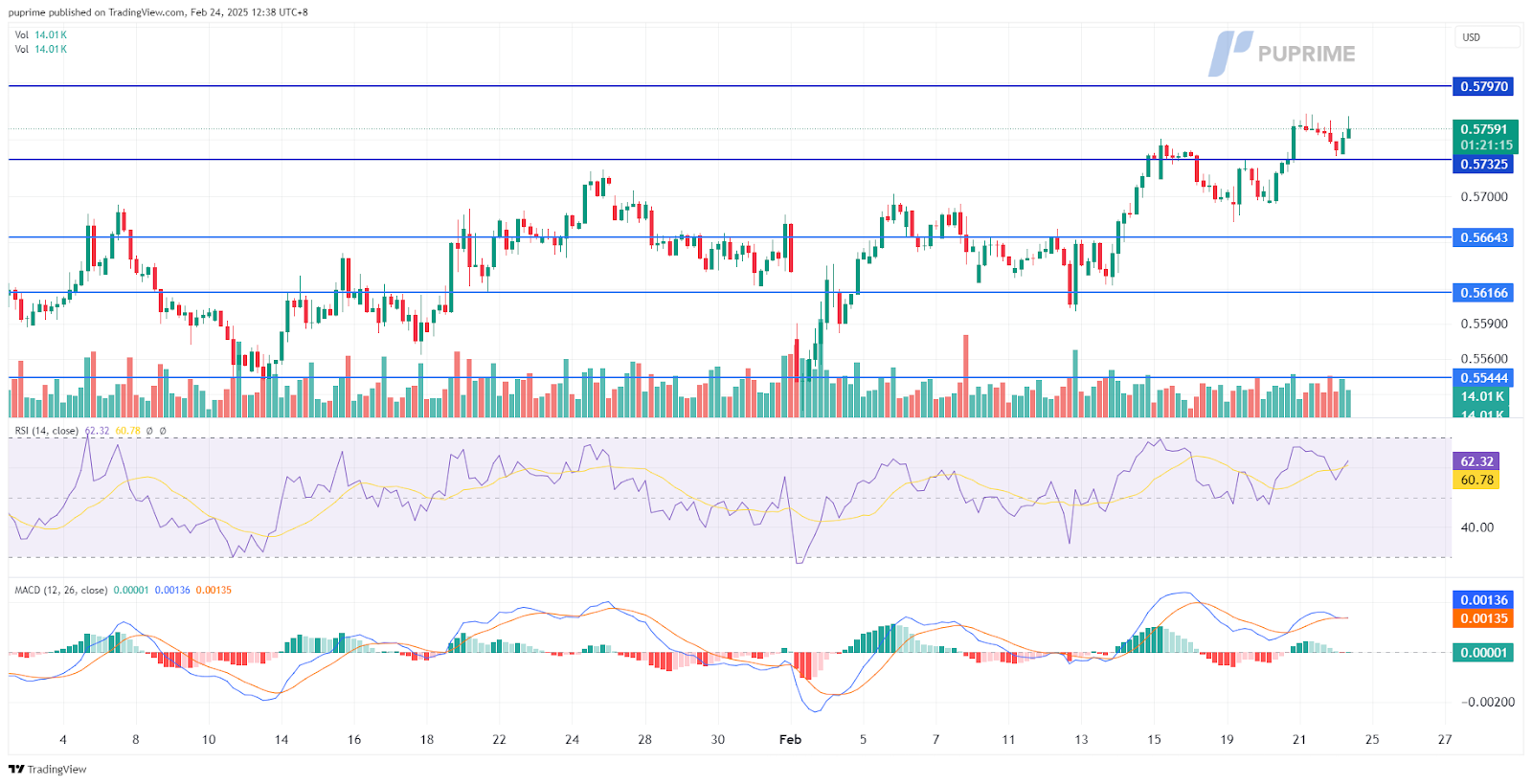Click the -0.00200 MACD axis value

[1488, 702]
